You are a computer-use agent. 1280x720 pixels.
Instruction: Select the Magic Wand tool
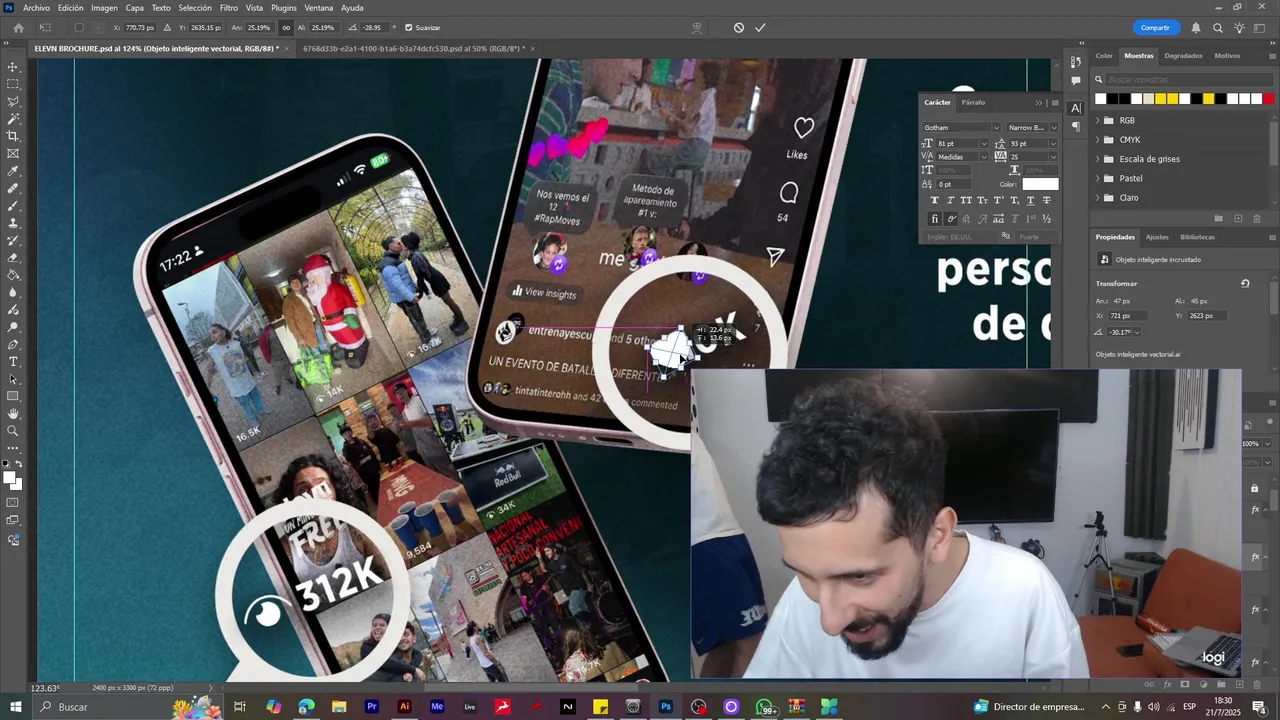click(13, 119)
